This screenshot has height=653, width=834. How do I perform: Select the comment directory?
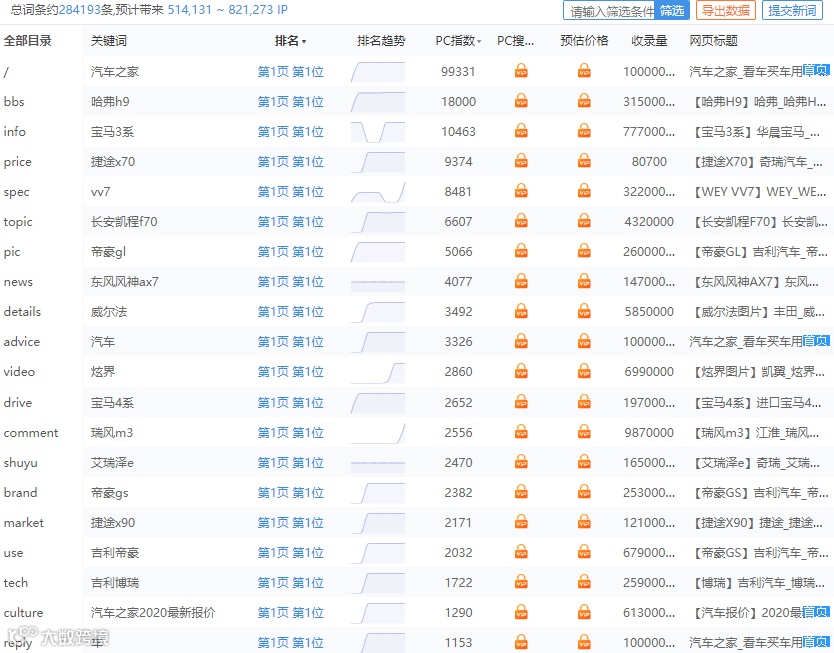coord(31,433)
